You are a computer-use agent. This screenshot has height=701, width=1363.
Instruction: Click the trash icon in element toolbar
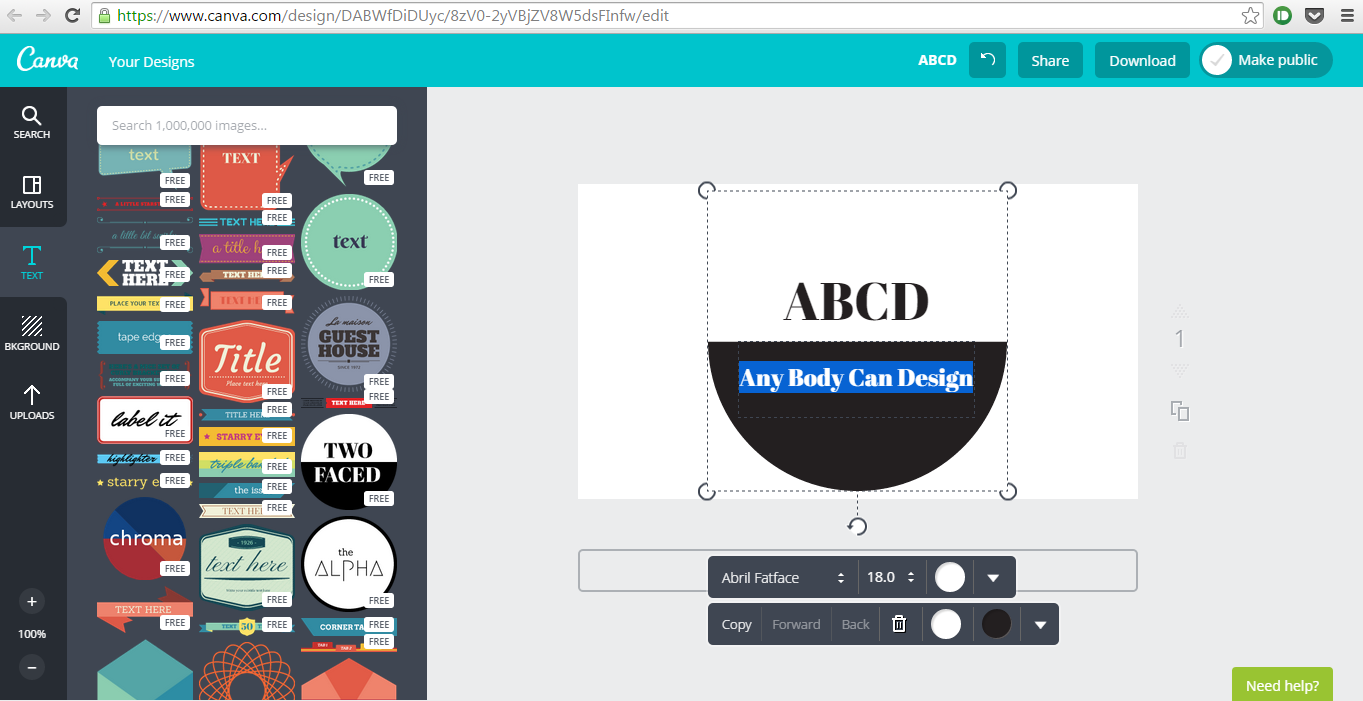click(899, 624)
